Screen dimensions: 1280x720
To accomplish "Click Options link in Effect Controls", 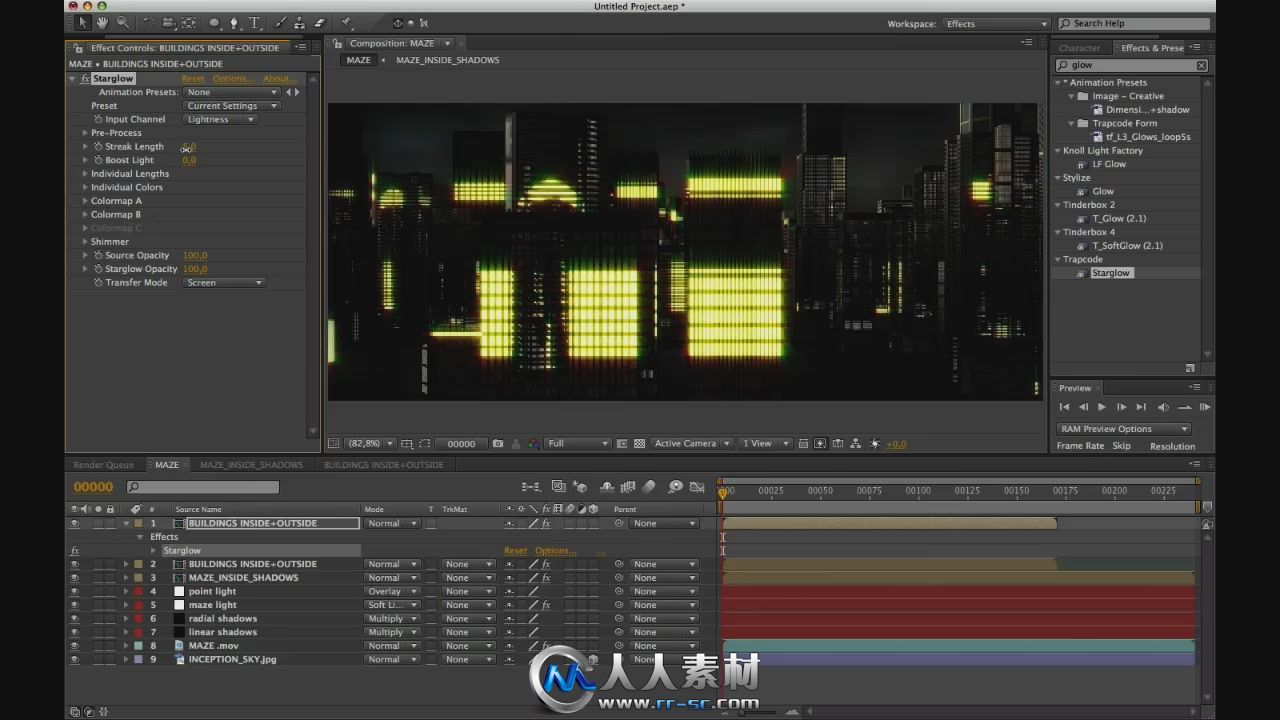I will (233, 79).
